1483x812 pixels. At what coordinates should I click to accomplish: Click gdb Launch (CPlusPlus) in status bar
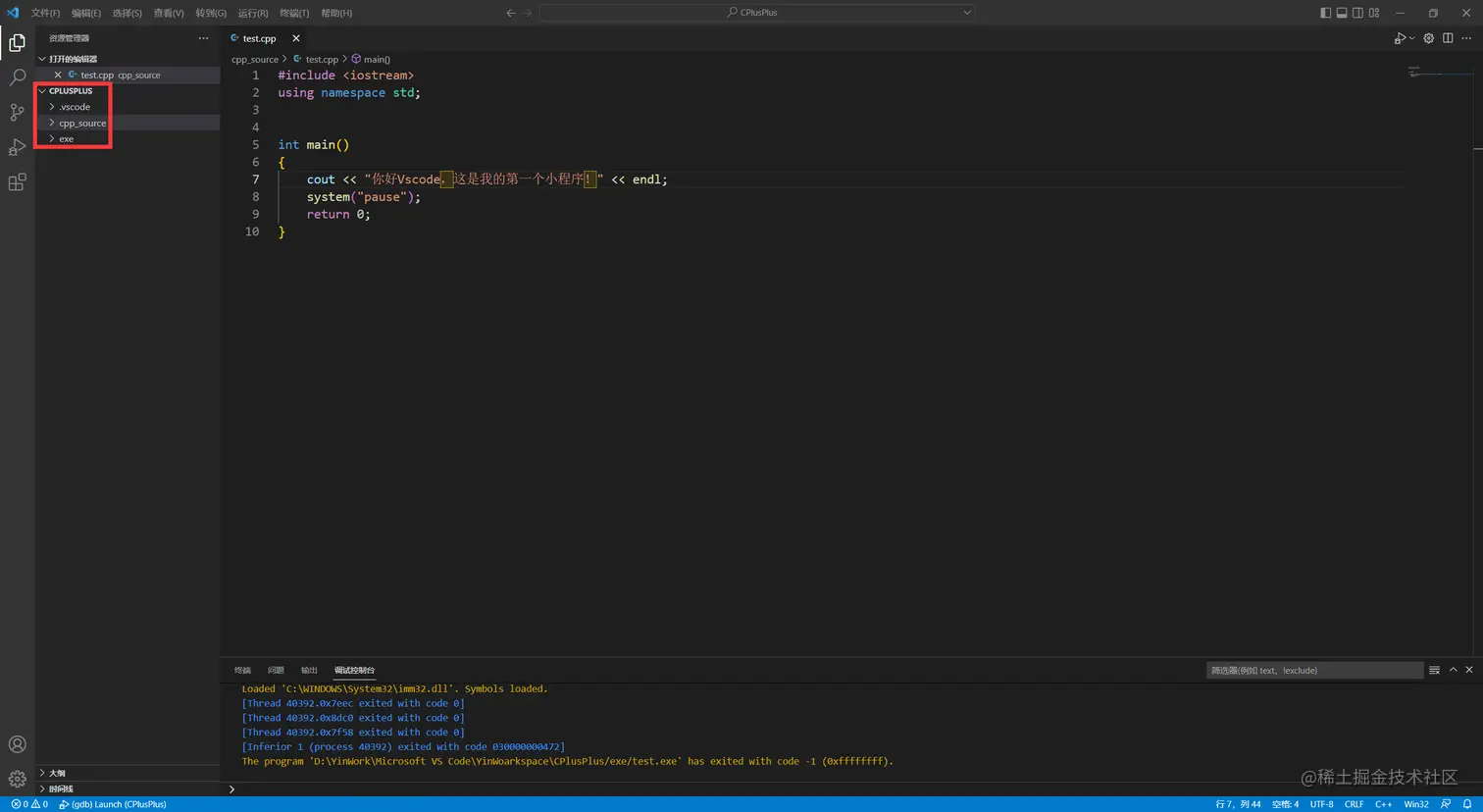[113, 804]
